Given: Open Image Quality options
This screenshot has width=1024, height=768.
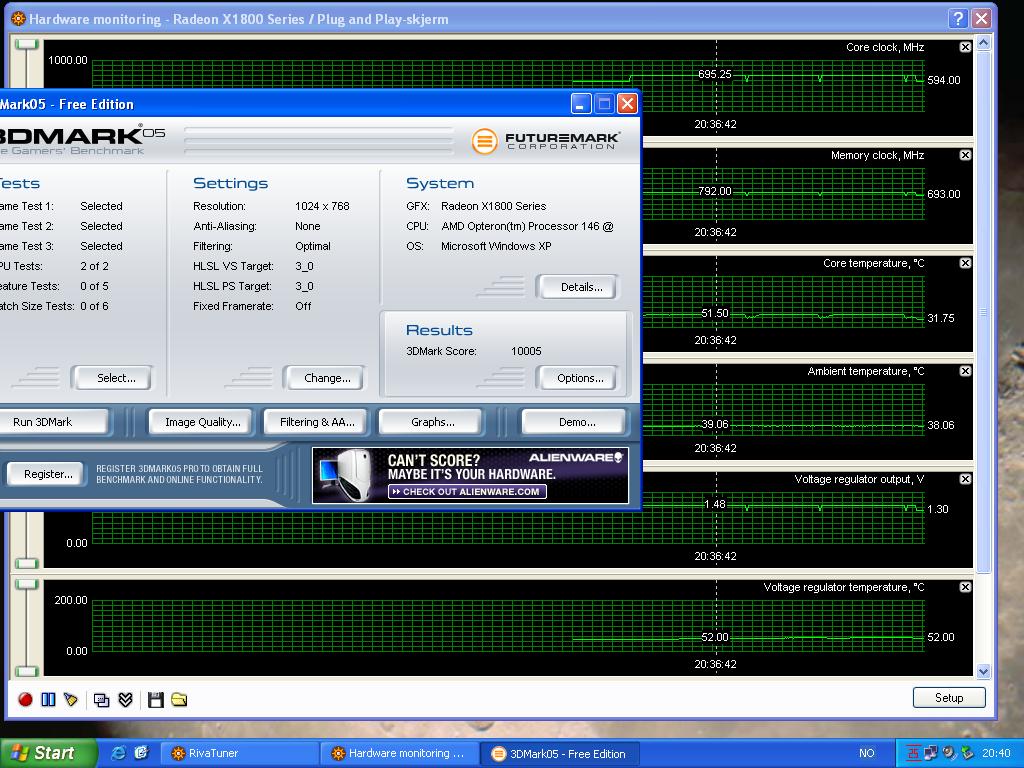Looking at the screenshot, I should coord(202,422).
